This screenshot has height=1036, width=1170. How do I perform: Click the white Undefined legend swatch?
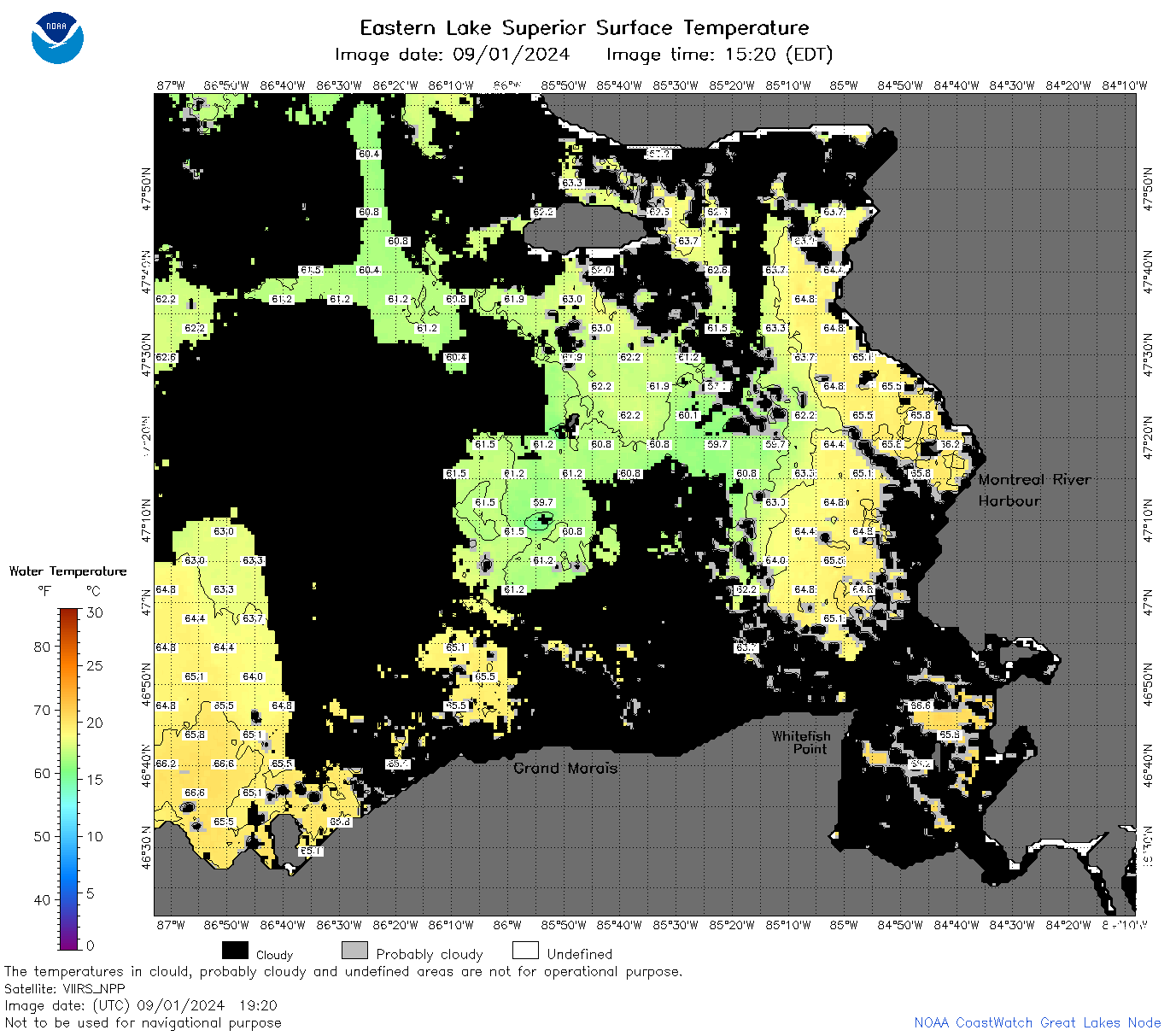[x=525, y=951]
